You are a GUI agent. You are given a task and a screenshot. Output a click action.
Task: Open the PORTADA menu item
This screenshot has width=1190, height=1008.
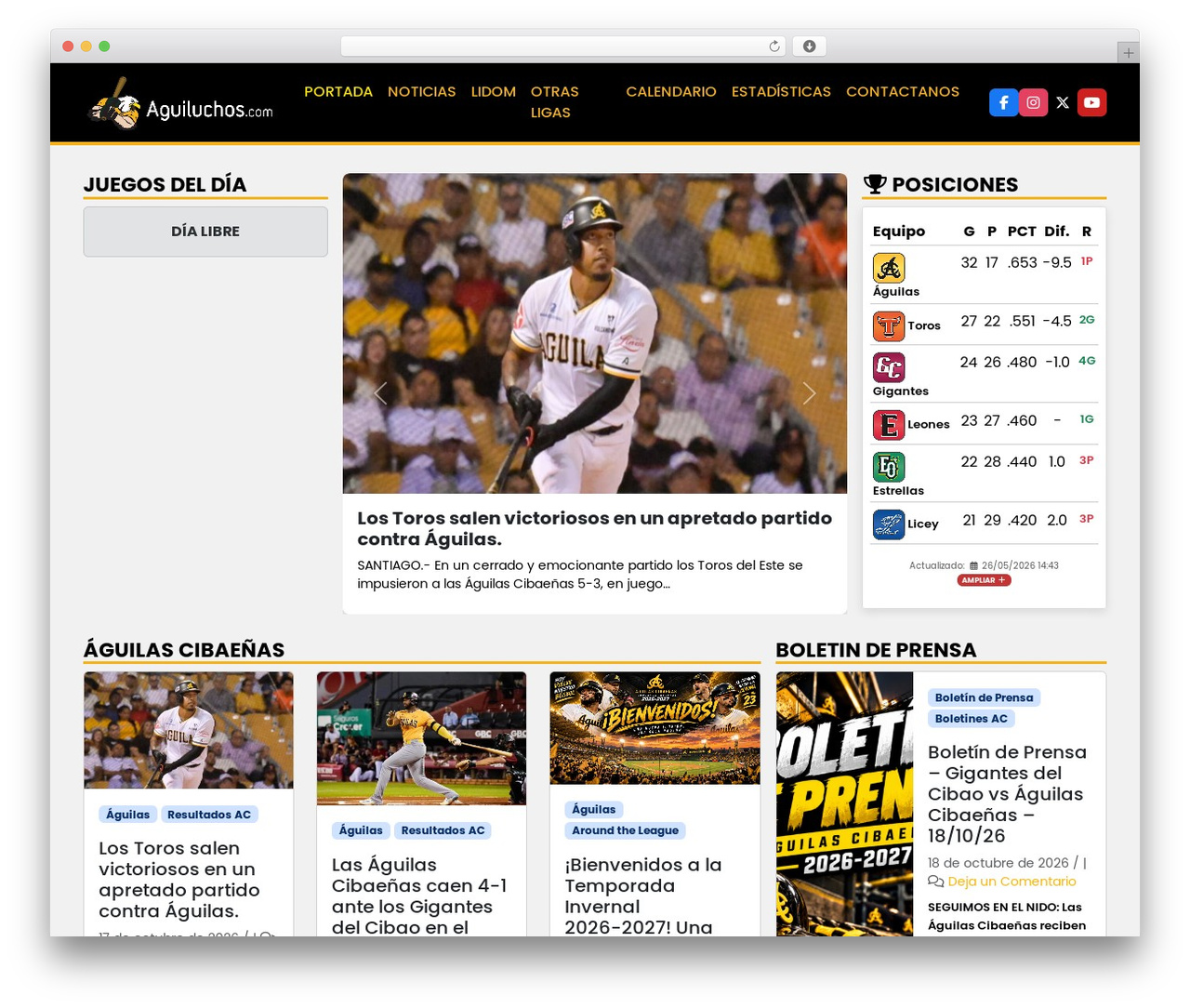(x=338, y=91)
